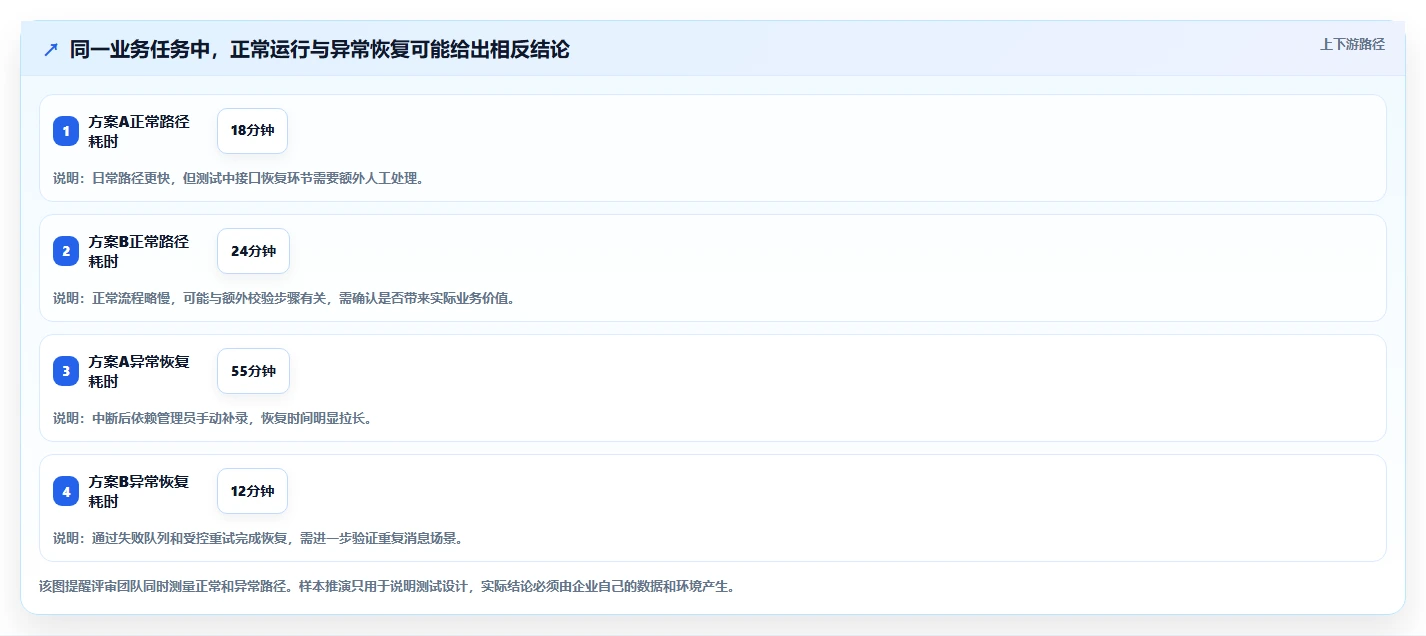Click the number 2 badge

[x=66, y=251]
